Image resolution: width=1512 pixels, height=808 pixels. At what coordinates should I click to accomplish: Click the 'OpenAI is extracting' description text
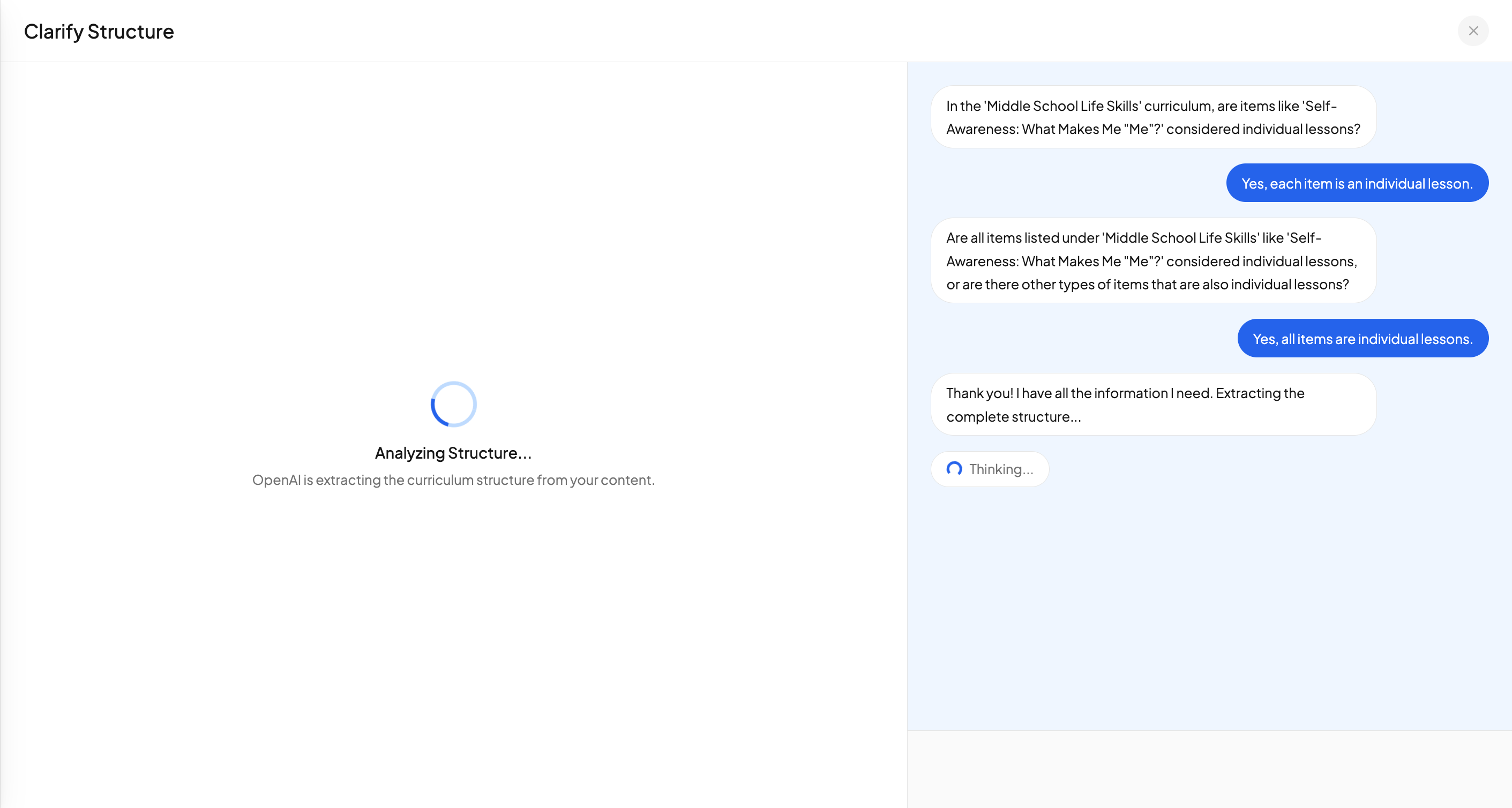click(x=453, y=480)
